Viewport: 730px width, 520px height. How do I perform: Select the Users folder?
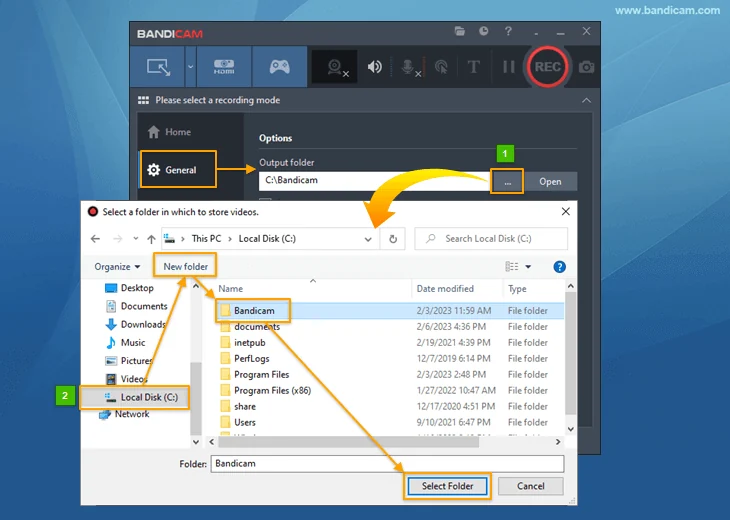245,422
